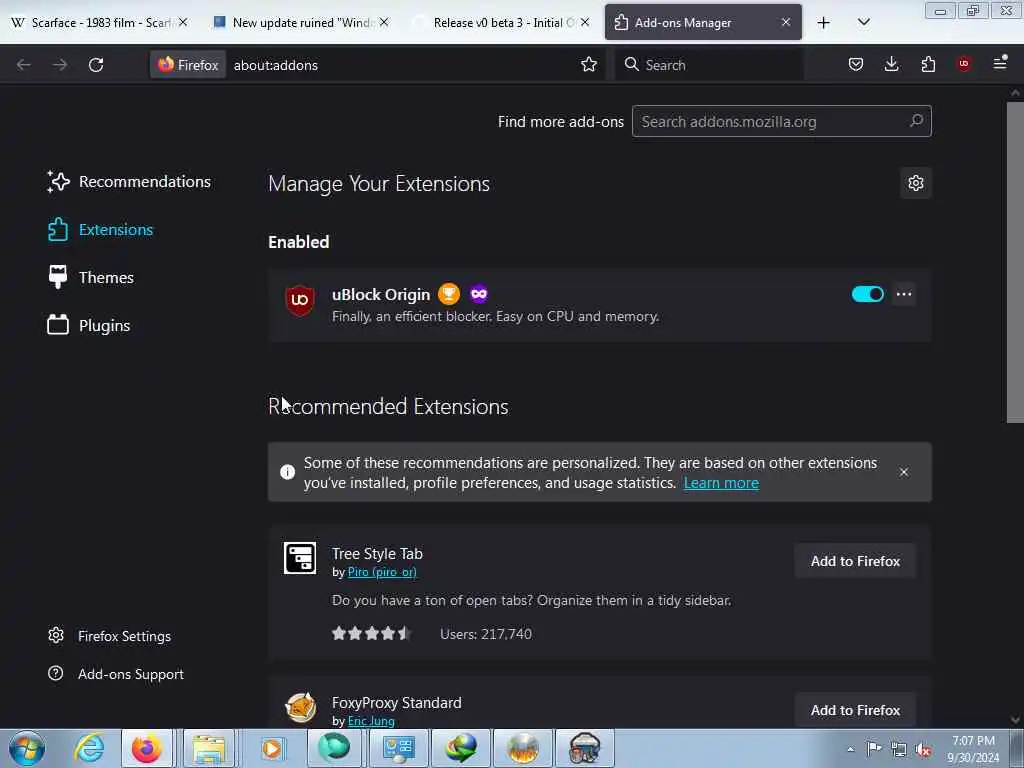
Task: Open tools for all add-ons gear
Action: pos(916,183)
